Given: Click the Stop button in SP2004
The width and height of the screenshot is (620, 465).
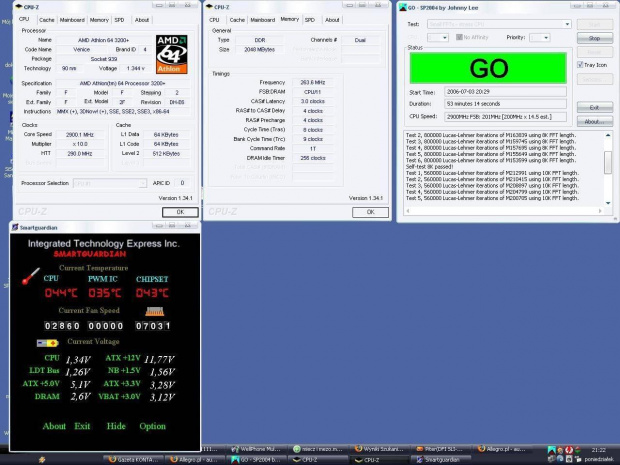Looking at the screenshot, I should click(x=595, y=38).
